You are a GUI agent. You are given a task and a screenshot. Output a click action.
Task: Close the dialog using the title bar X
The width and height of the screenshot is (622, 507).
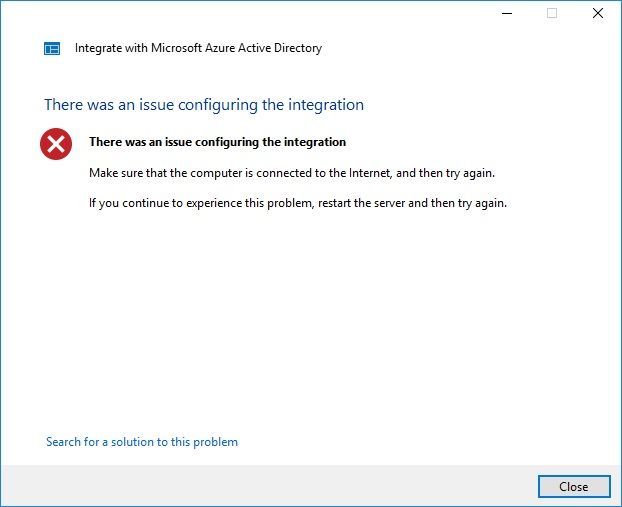click(x=597, y=13)
